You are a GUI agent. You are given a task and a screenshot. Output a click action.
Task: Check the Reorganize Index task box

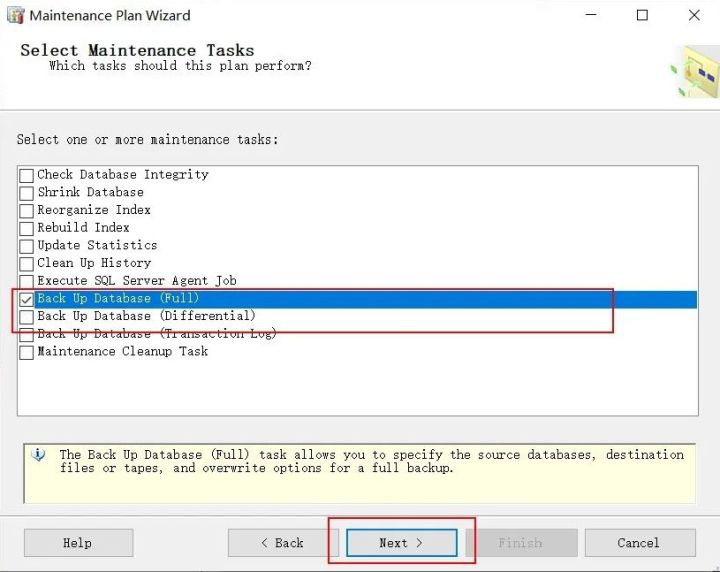coord(27,211)
